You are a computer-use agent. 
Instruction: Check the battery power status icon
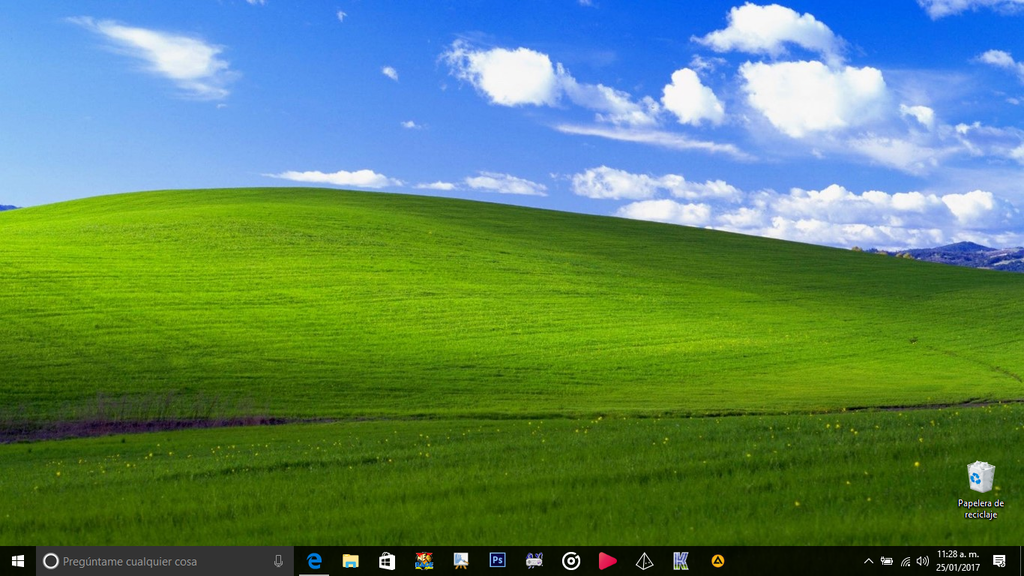(887, 561)
